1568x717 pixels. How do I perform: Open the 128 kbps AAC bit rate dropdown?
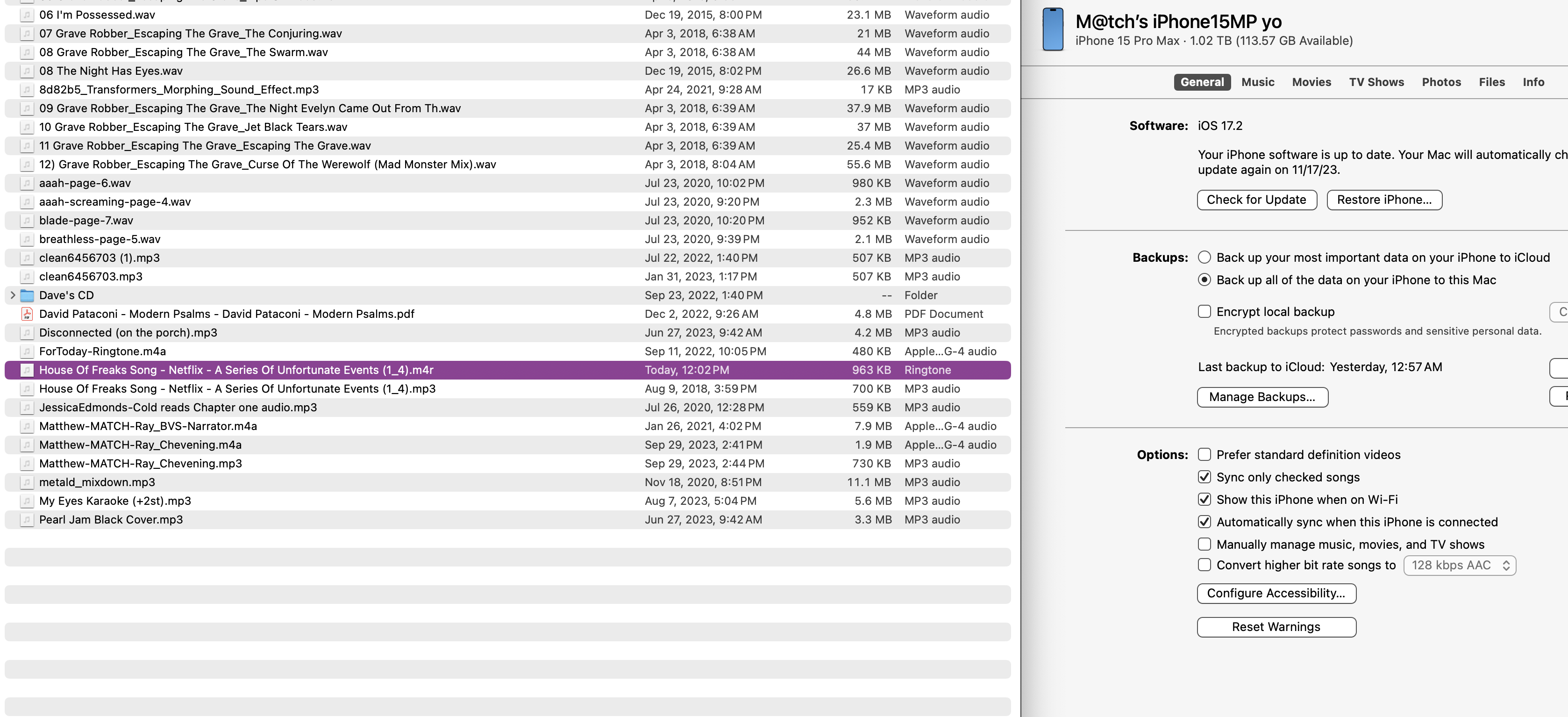1459,565
